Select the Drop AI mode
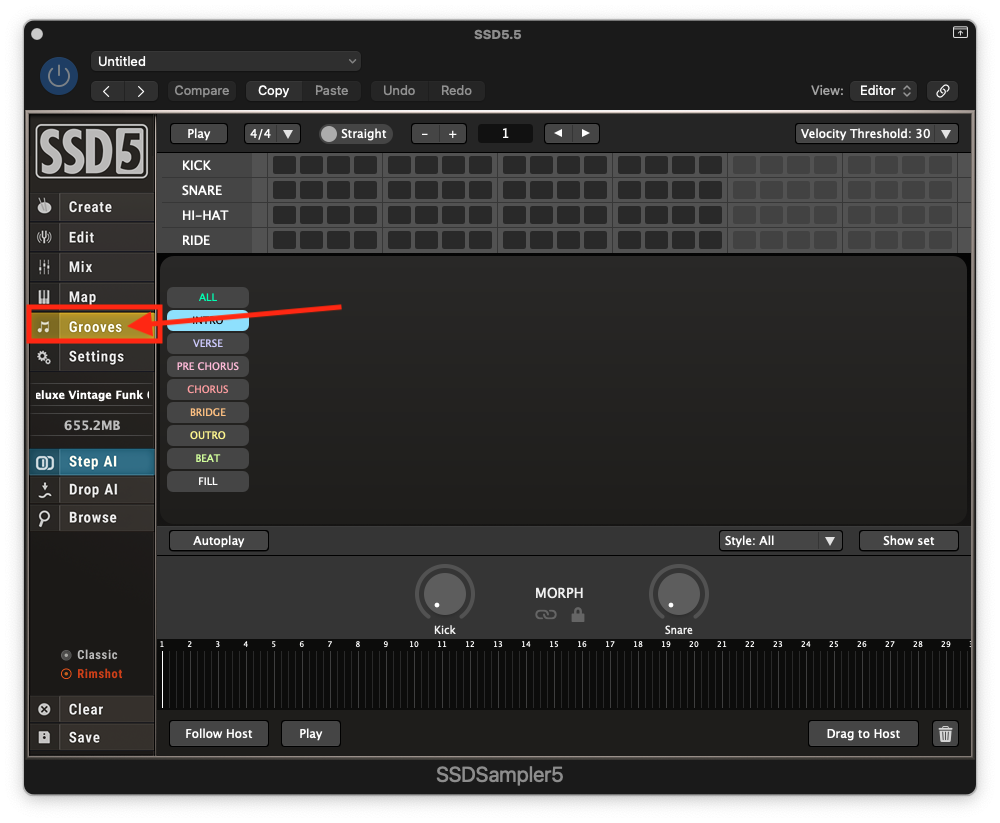Image resolution: width=1000 pixels, height=823 pixels. coord(92,490)
